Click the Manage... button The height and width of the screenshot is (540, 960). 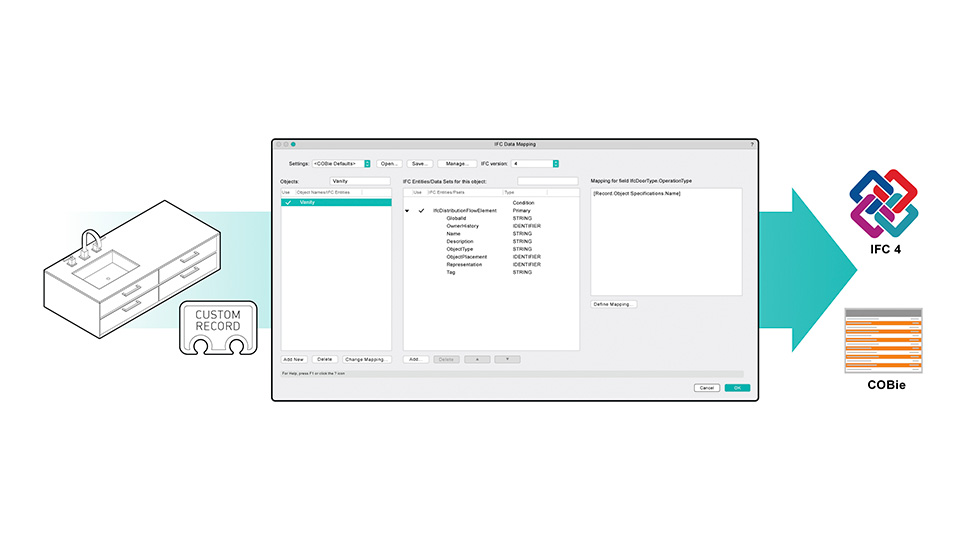point(457,164)
